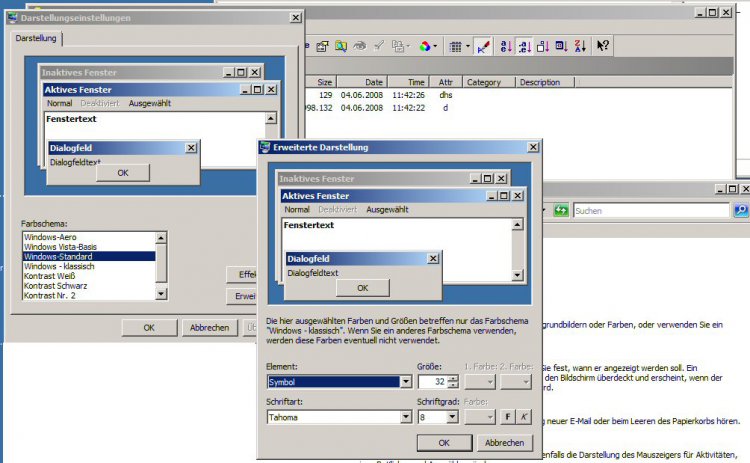Screen dimensions: 750x463
Task: Click the eye icon in file toolbar
Action: click(359, 46)
